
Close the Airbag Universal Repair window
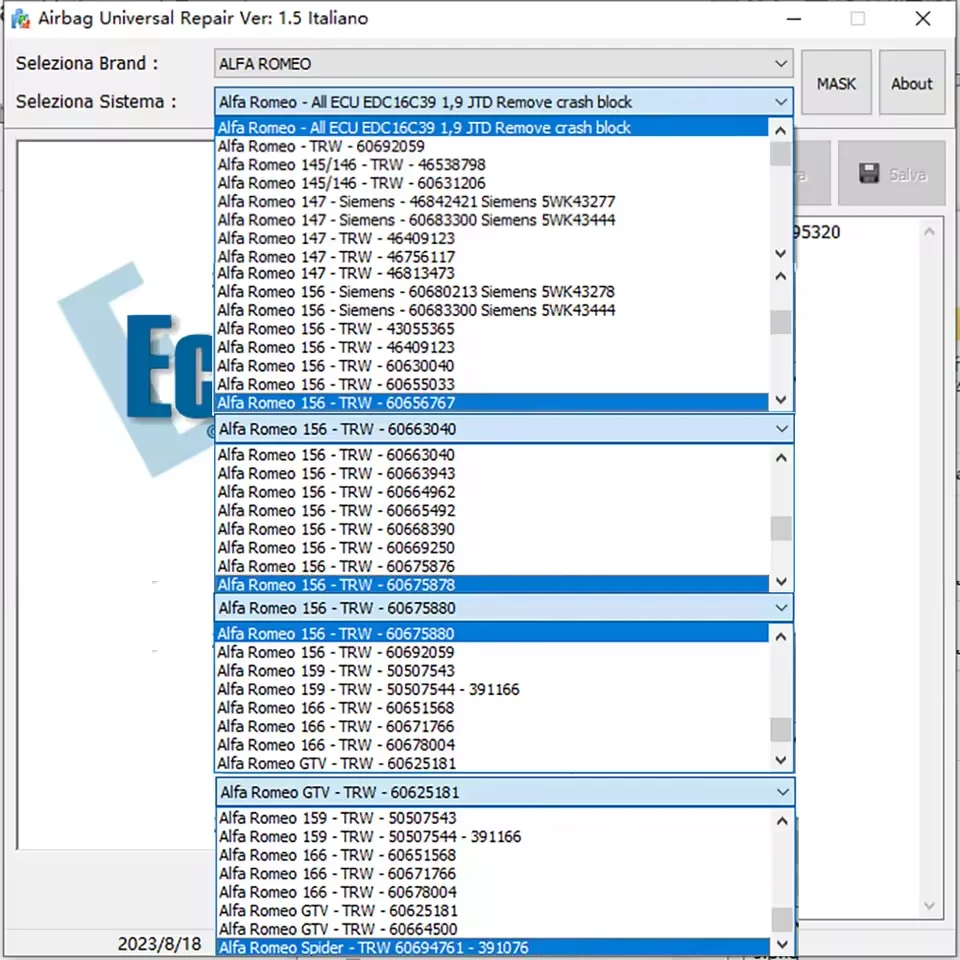click(x=923, y=19)
